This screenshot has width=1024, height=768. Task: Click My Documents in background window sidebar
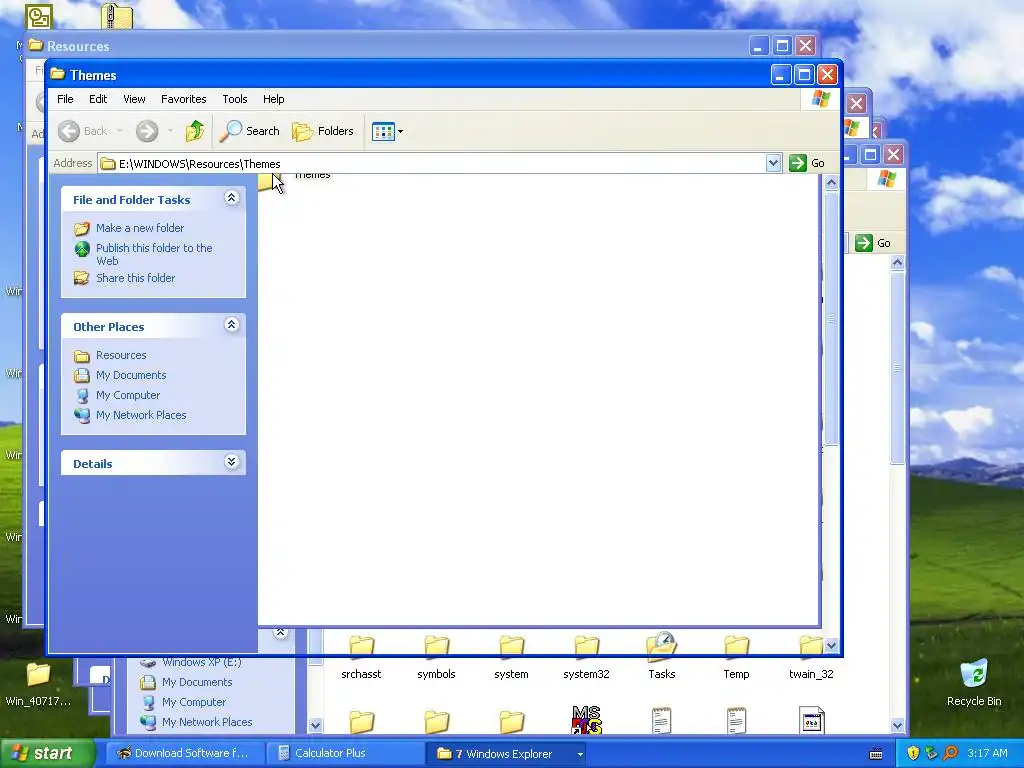(197, 682)
